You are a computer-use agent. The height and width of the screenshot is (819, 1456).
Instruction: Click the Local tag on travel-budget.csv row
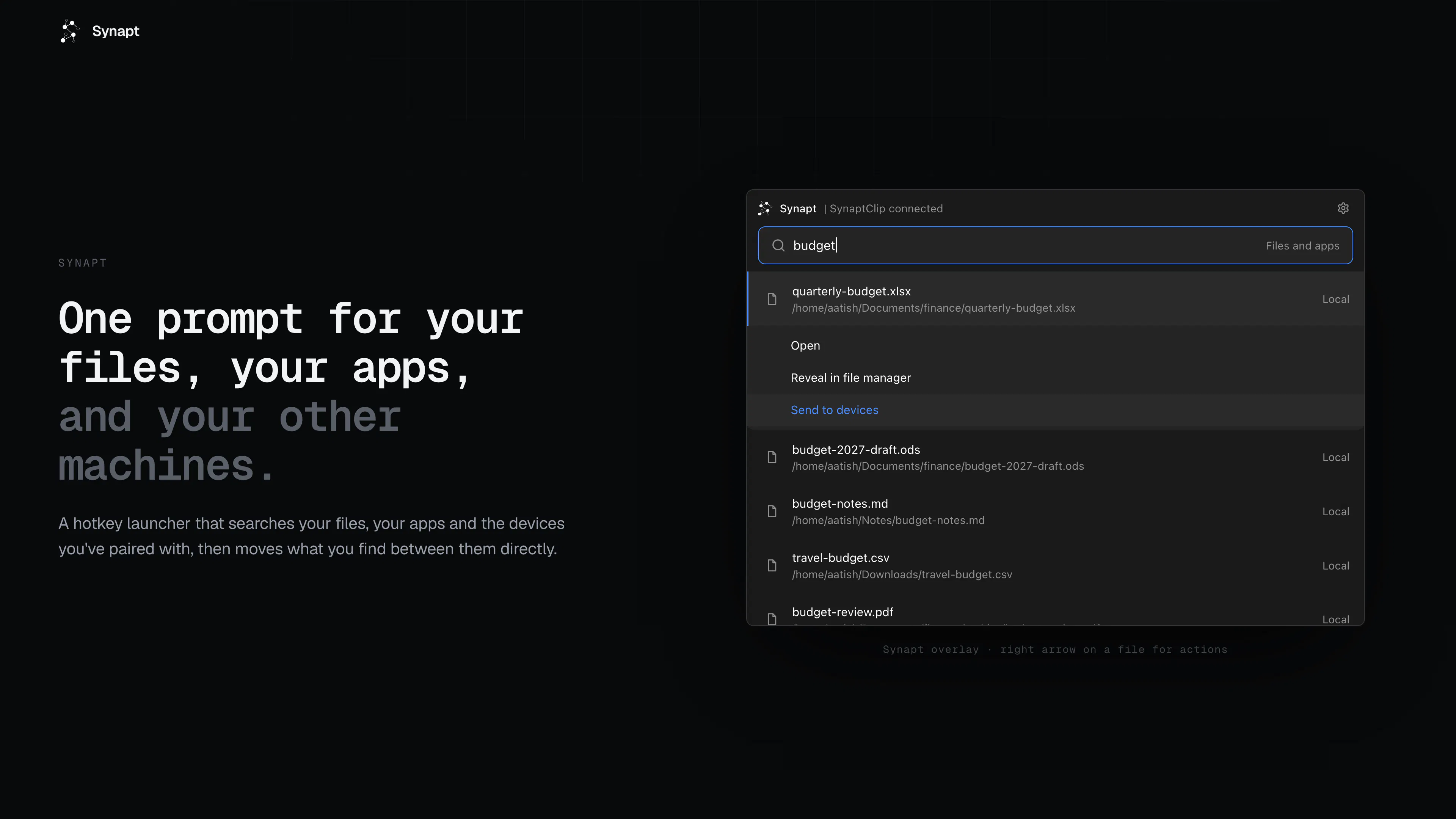click(x=1335, y=566)
